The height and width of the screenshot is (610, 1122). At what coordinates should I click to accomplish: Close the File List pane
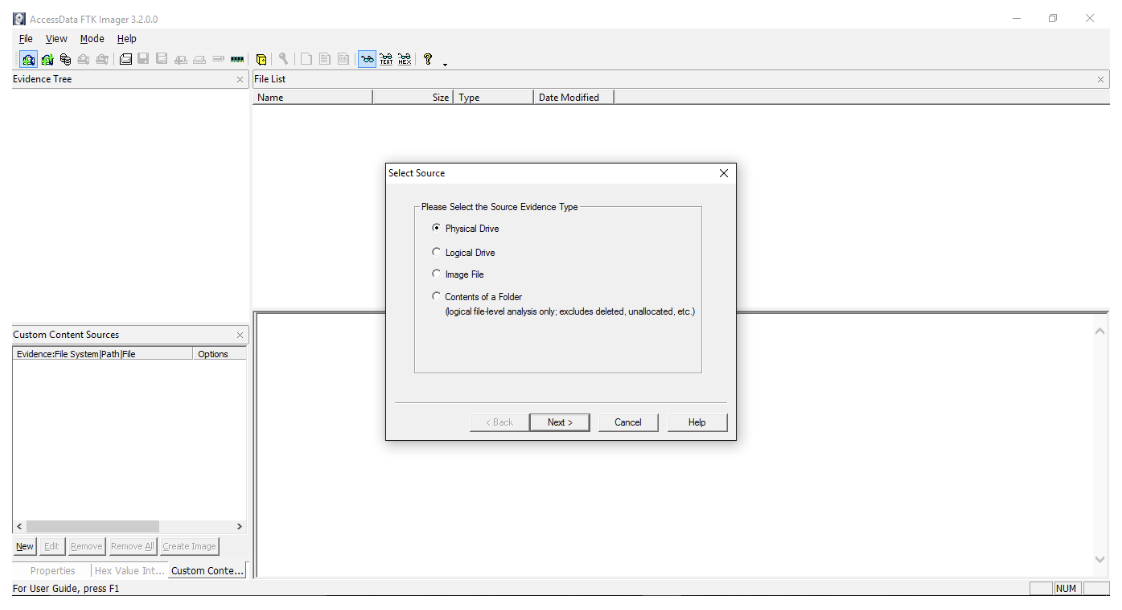pyautogui.click(x=1101, y=79)
